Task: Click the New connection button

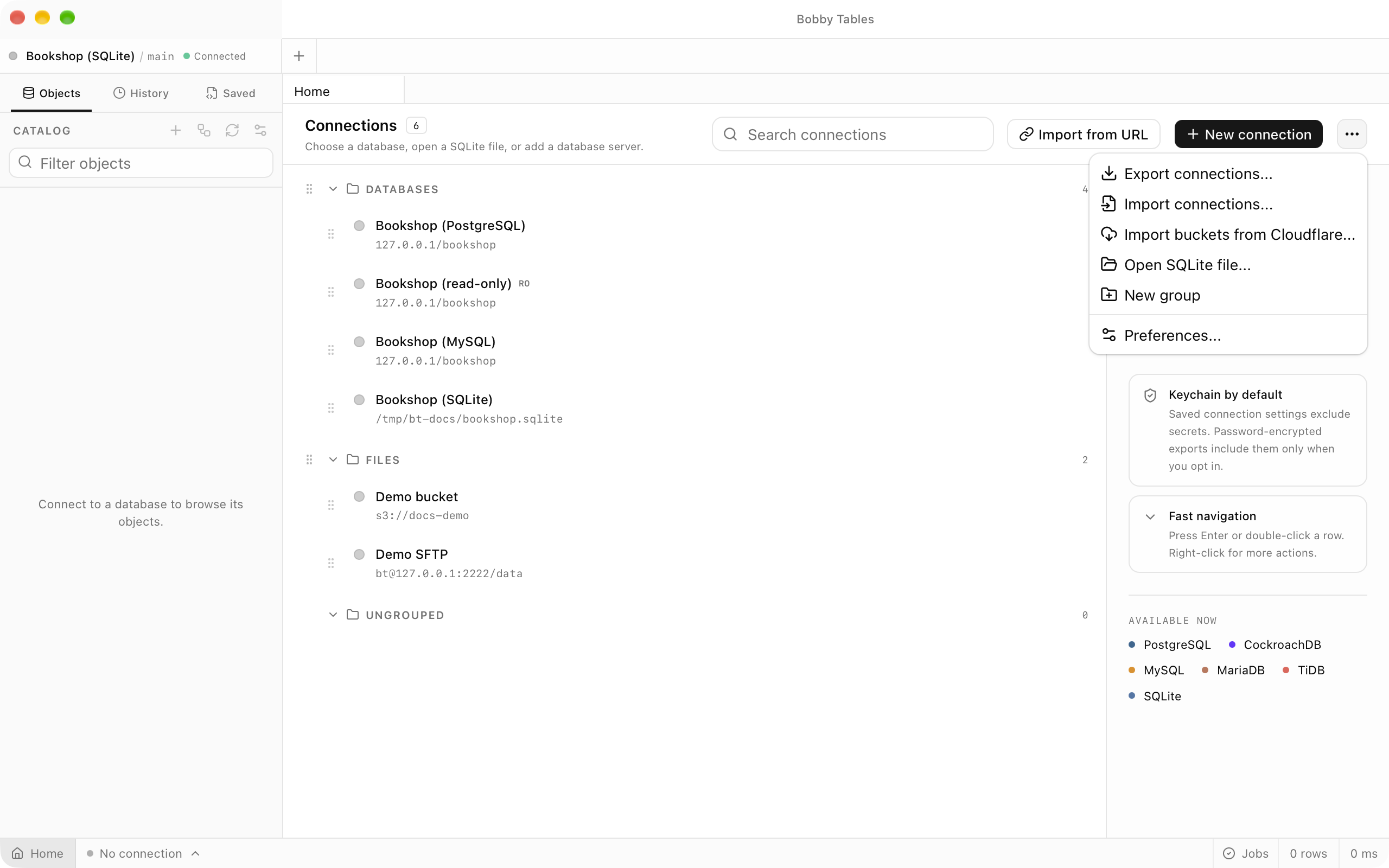Action: click(1248, 134)
